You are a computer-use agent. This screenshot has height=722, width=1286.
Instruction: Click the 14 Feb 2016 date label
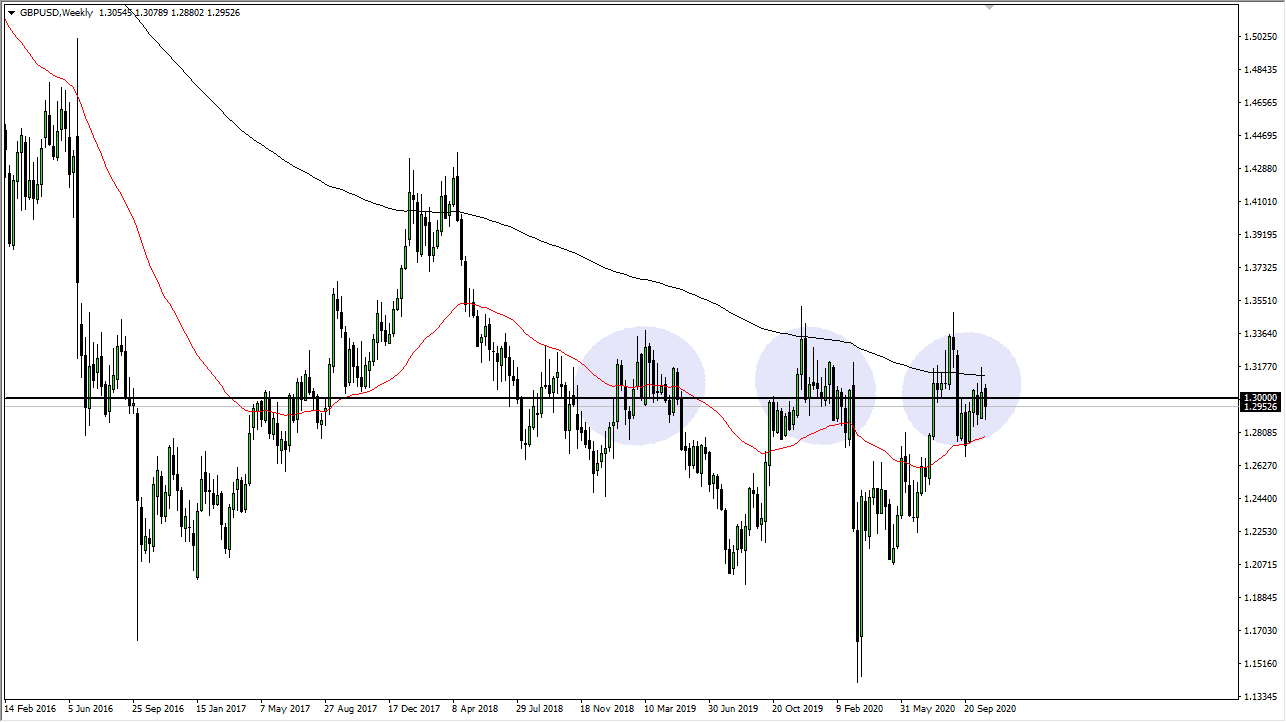point(32,709)
